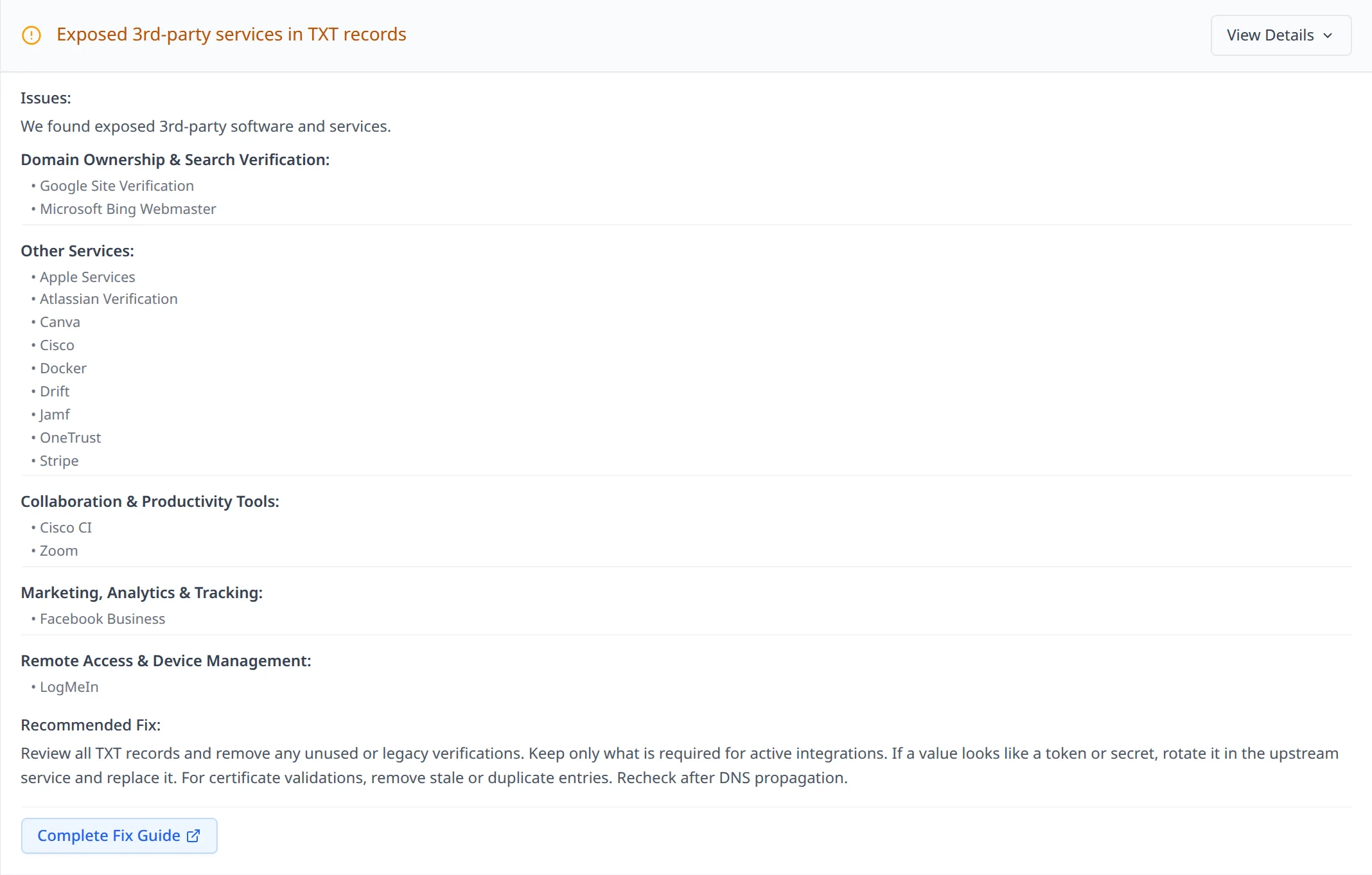1372x875 pixels.
Task: Click the 'Exposed 3rd-party services in TXT records' heading
Action: (231, 34)
